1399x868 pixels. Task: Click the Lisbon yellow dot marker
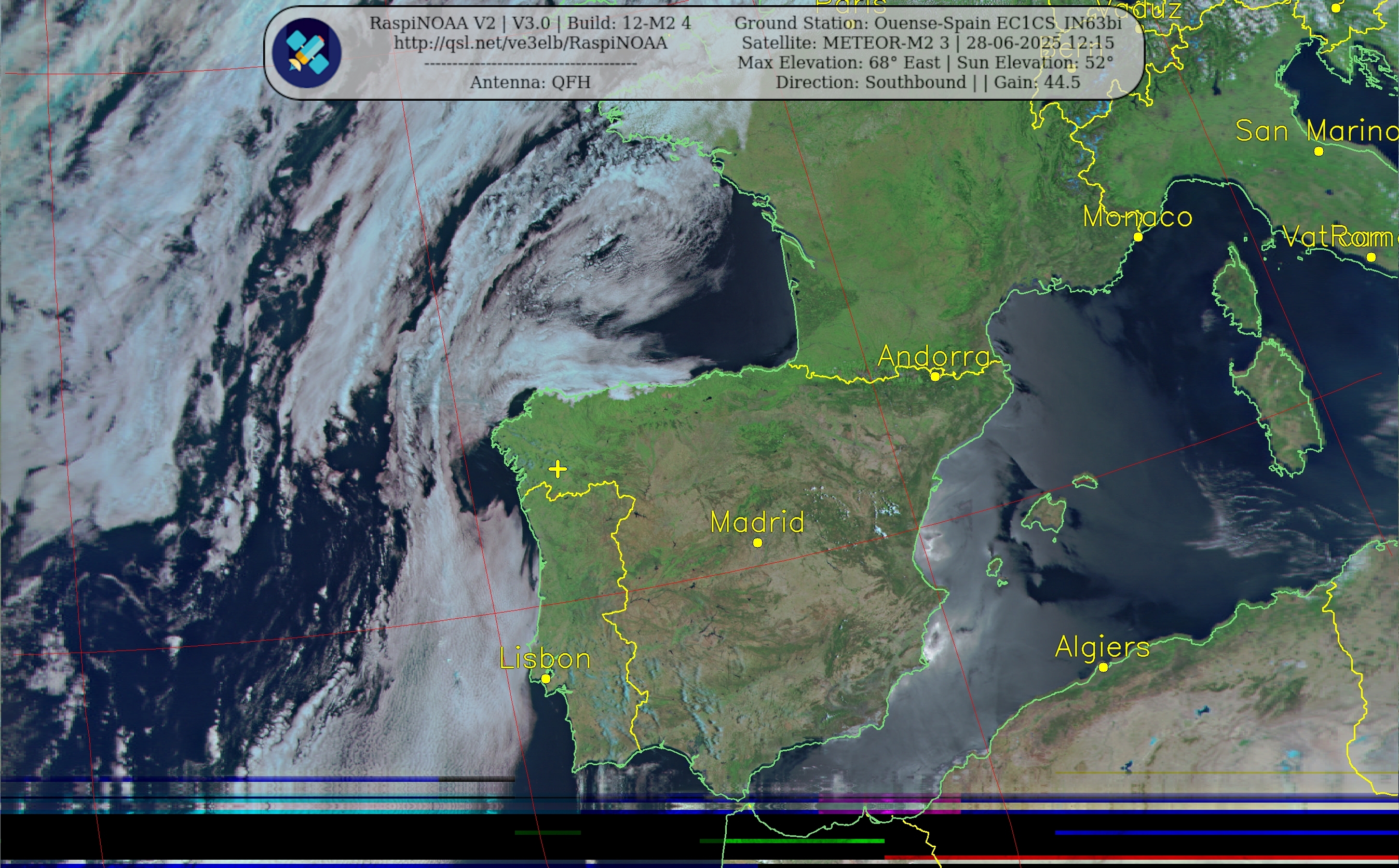(546, 679)
